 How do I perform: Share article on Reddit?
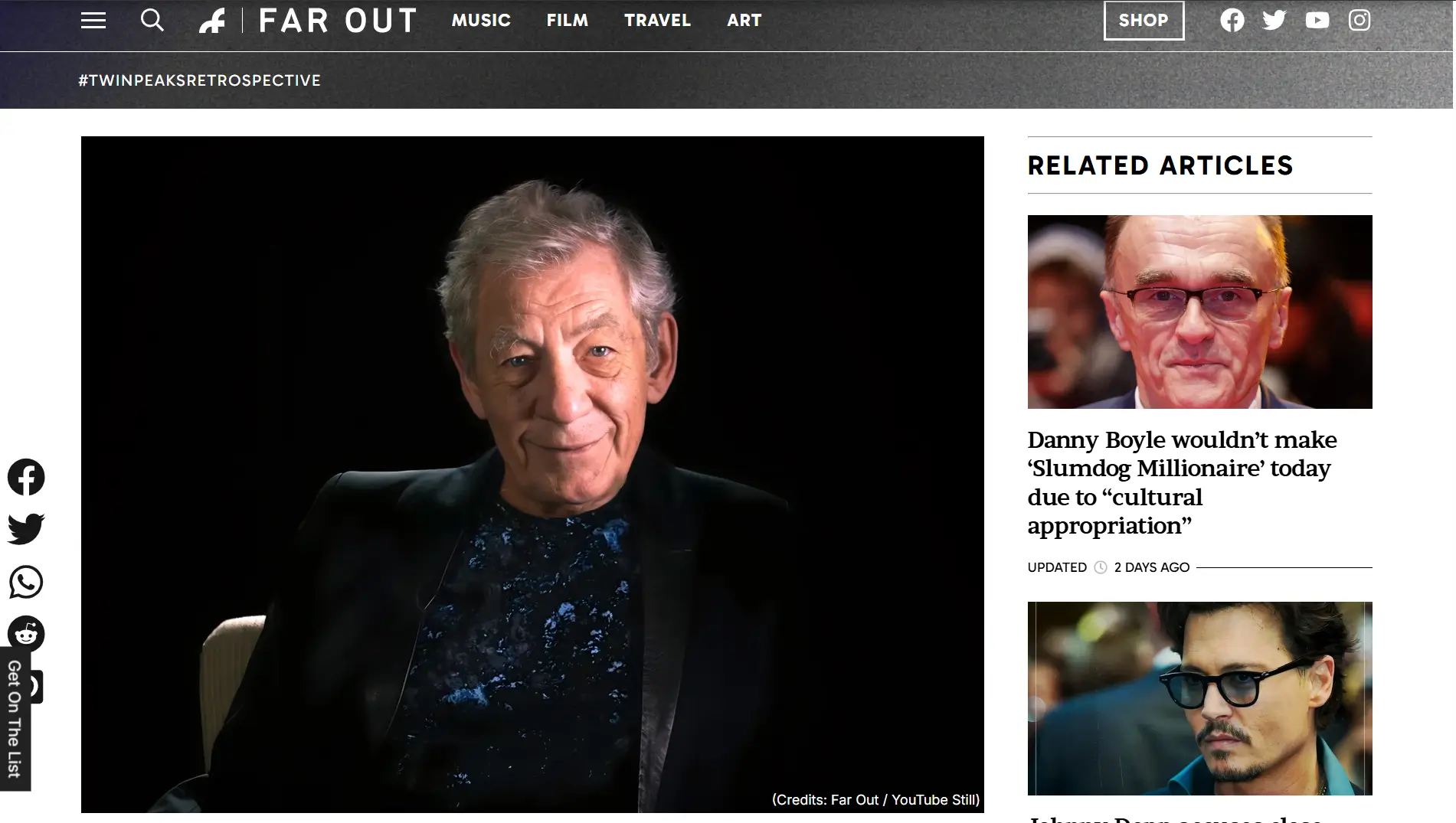pos(26,634)
